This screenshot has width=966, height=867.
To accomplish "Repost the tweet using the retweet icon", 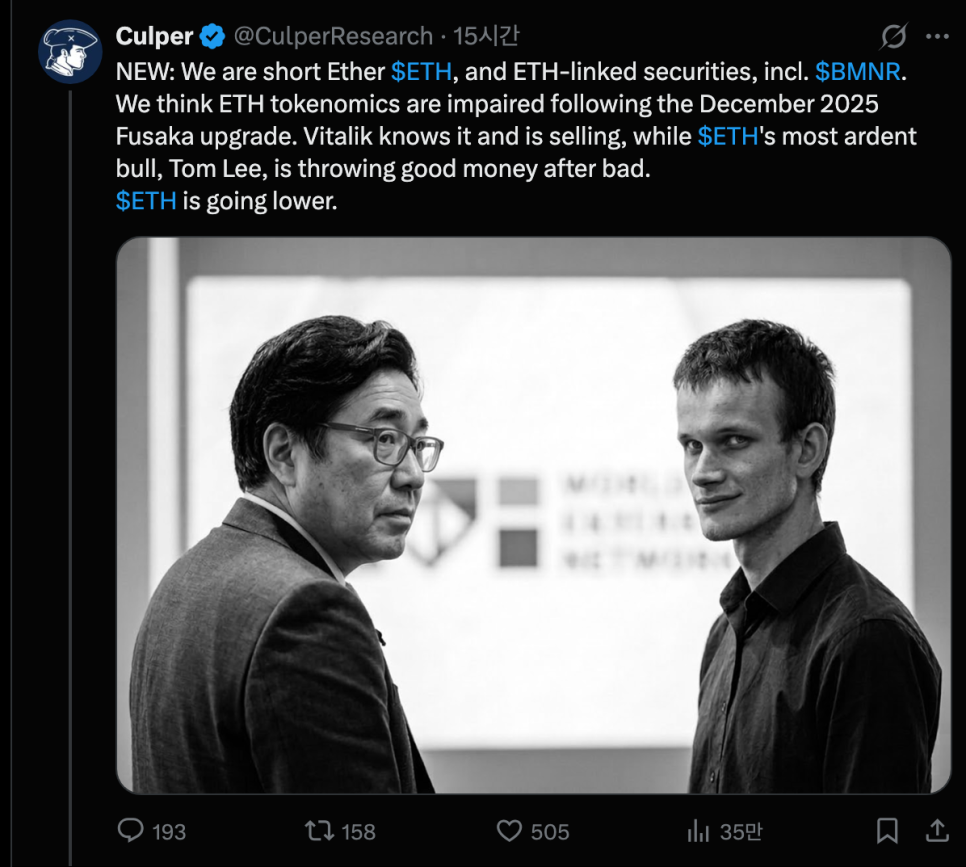I will click(317, 831).
